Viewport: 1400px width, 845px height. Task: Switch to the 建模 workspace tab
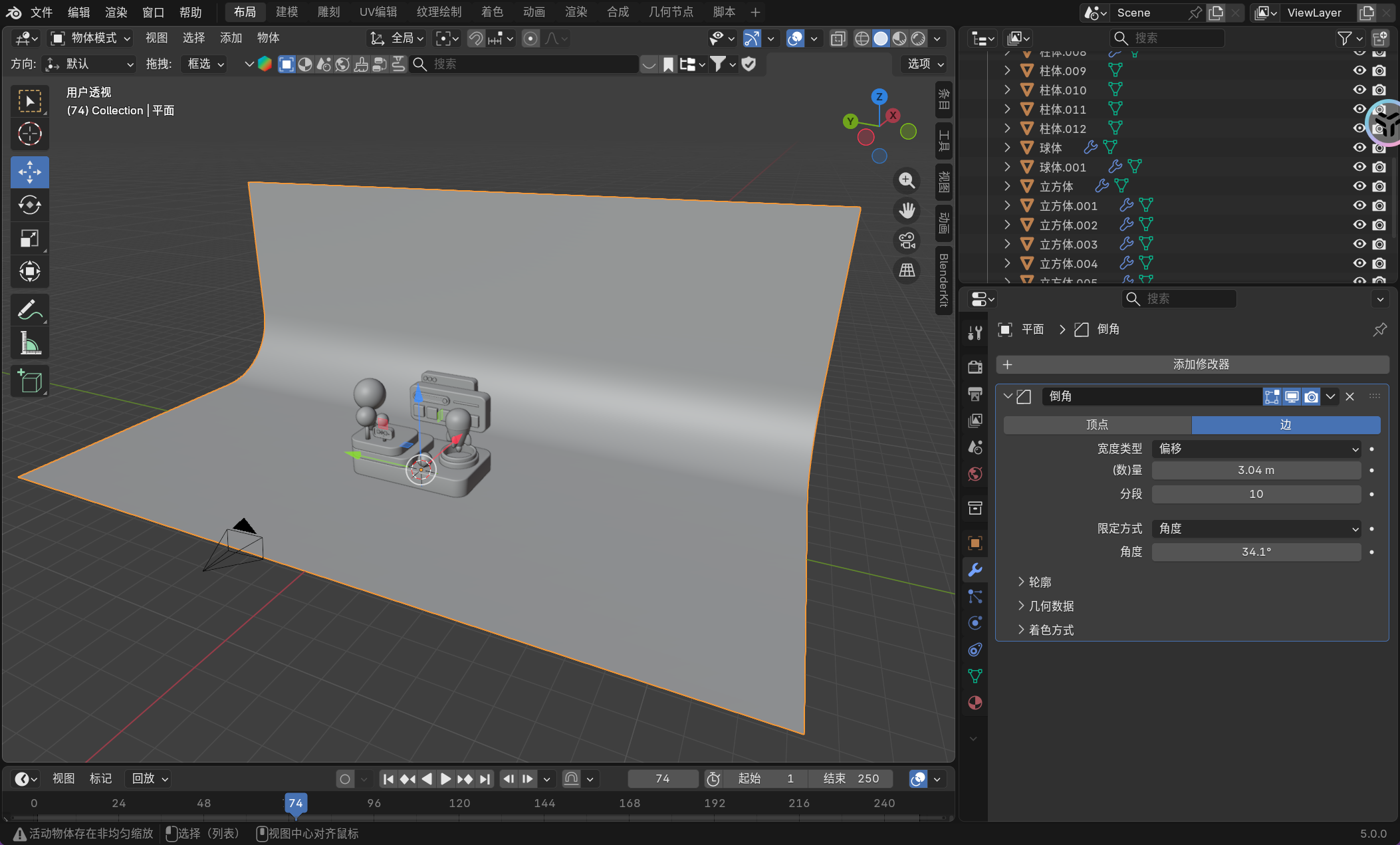(x=287, y=12)
